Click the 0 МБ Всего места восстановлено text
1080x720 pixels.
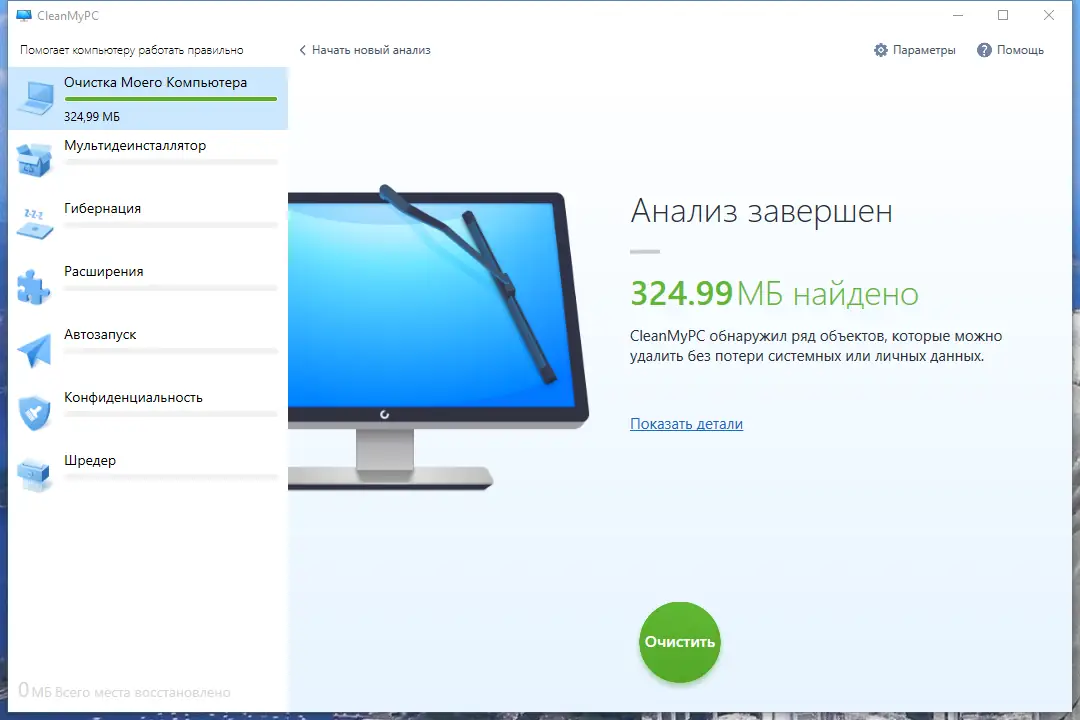click(124, 690)
